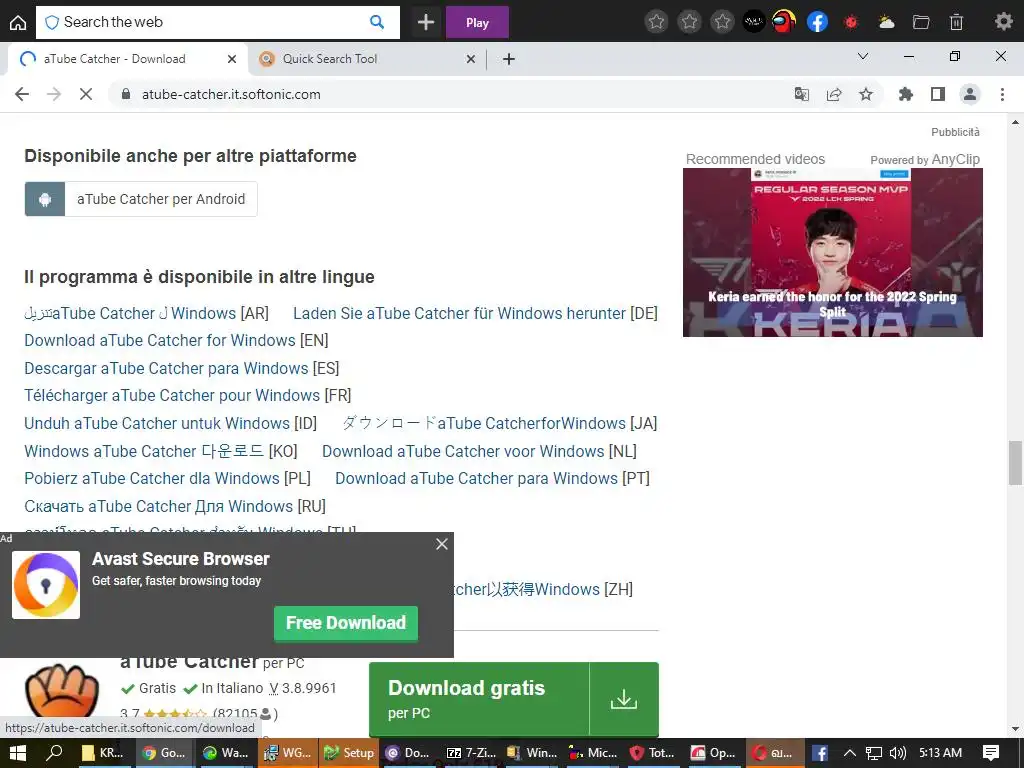Screen dimensions: 1024x768
Task: Click the blue search magnifier icon
Action: pyautogui.click(x=377, y=22)
